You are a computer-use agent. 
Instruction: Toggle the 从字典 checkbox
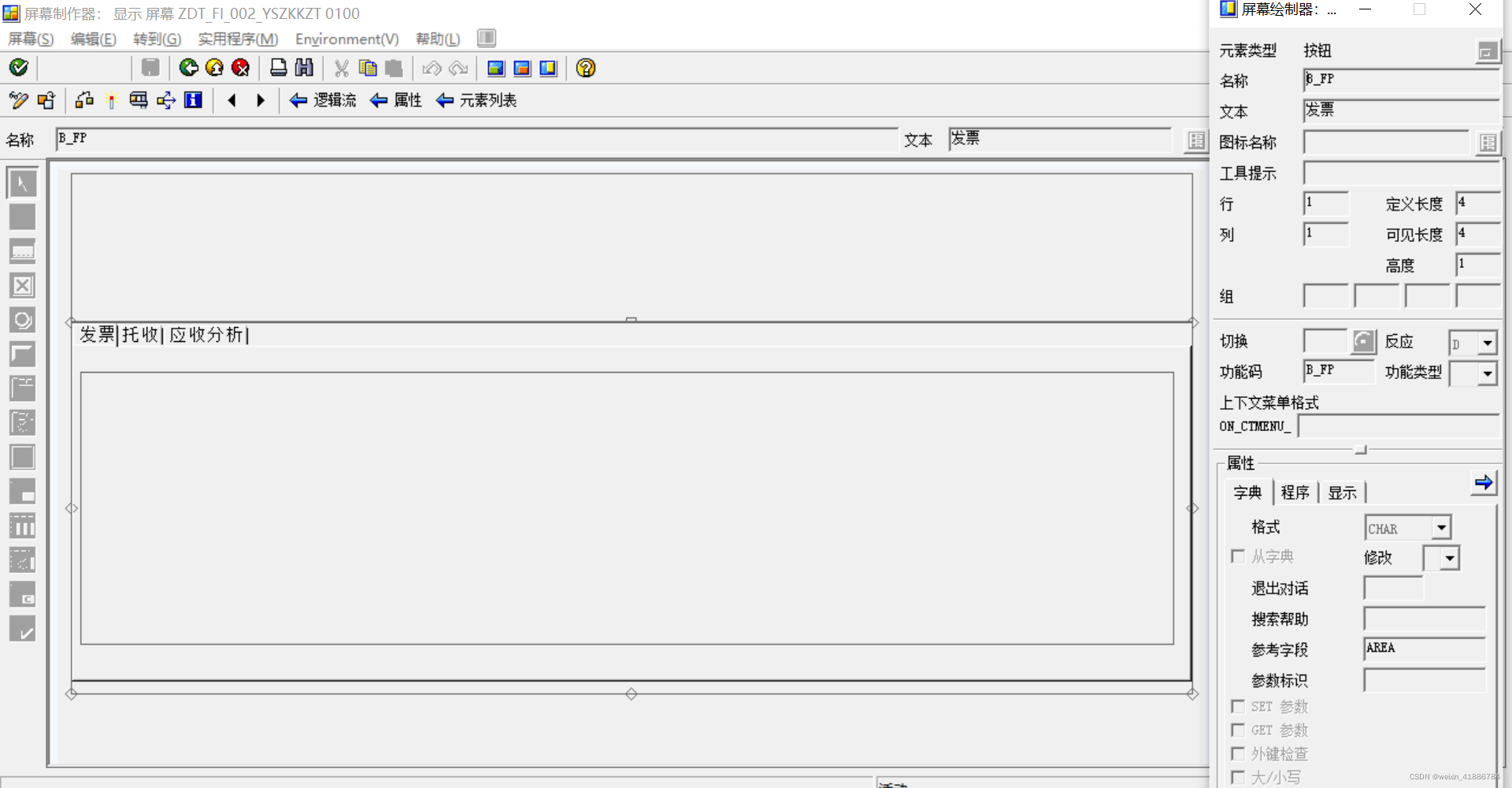pyautogui.click(x=1238, y=556)
